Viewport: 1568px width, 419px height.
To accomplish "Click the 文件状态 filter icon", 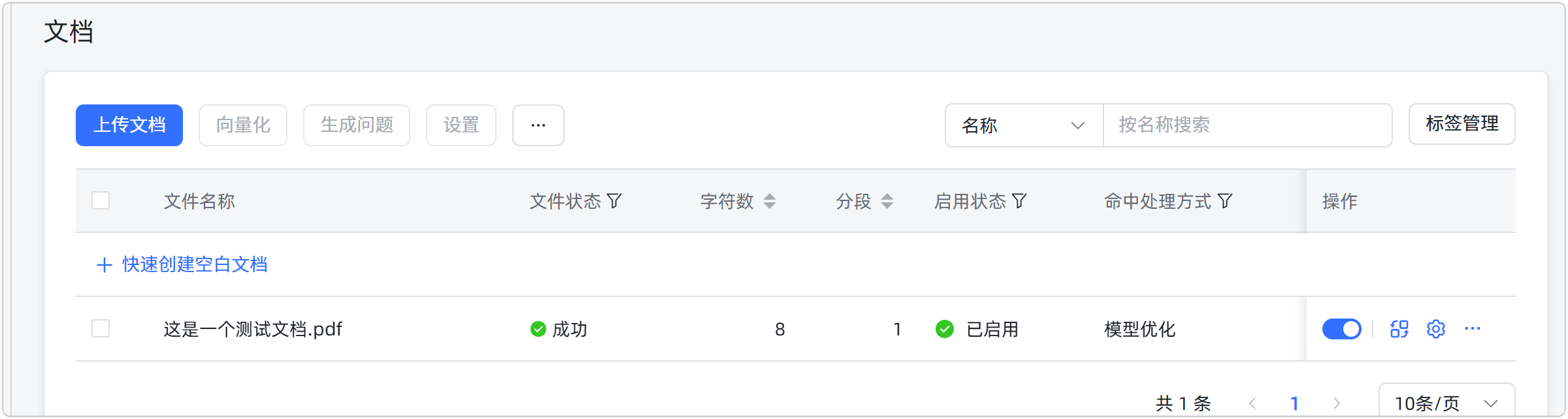I will [x=614, y=201].
